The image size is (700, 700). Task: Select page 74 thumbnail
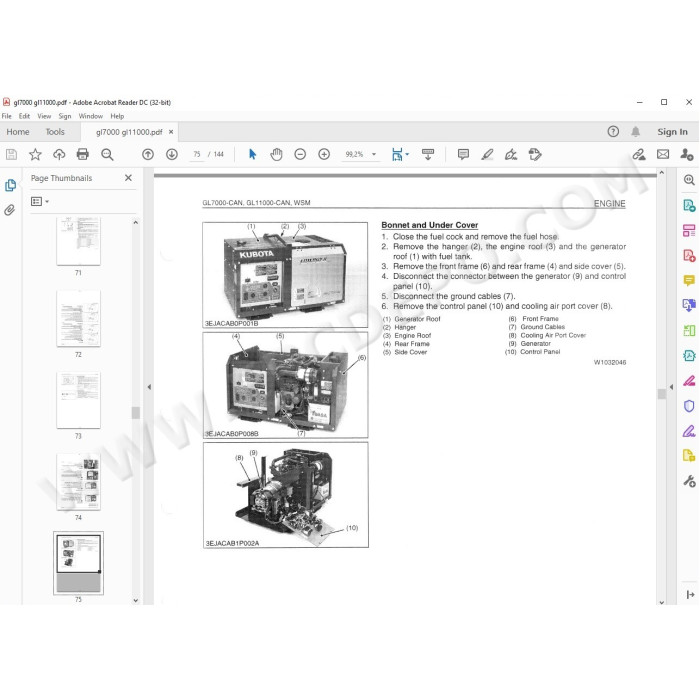[x=79, y=482]
